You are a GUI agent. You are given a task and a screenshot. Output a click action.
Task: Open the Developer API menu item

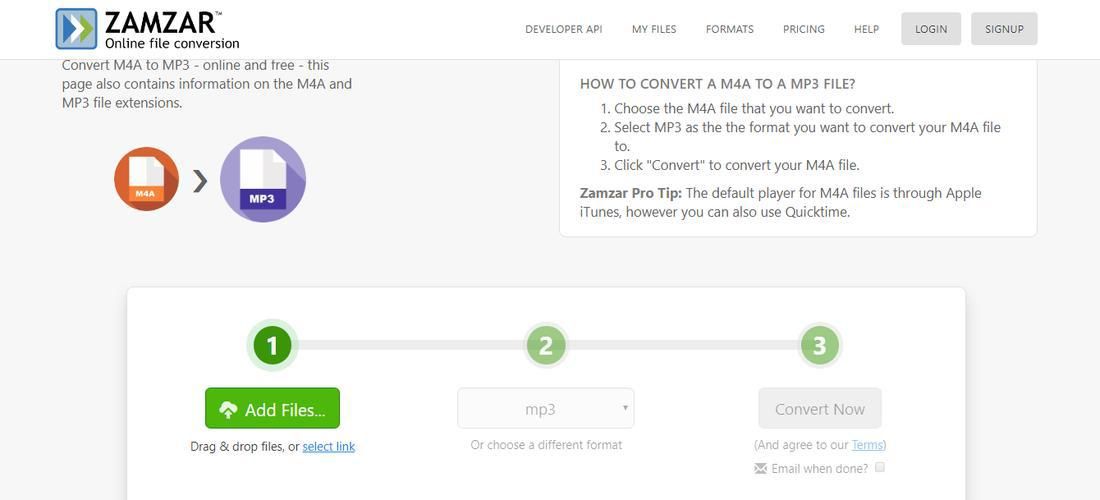point(563,29)
